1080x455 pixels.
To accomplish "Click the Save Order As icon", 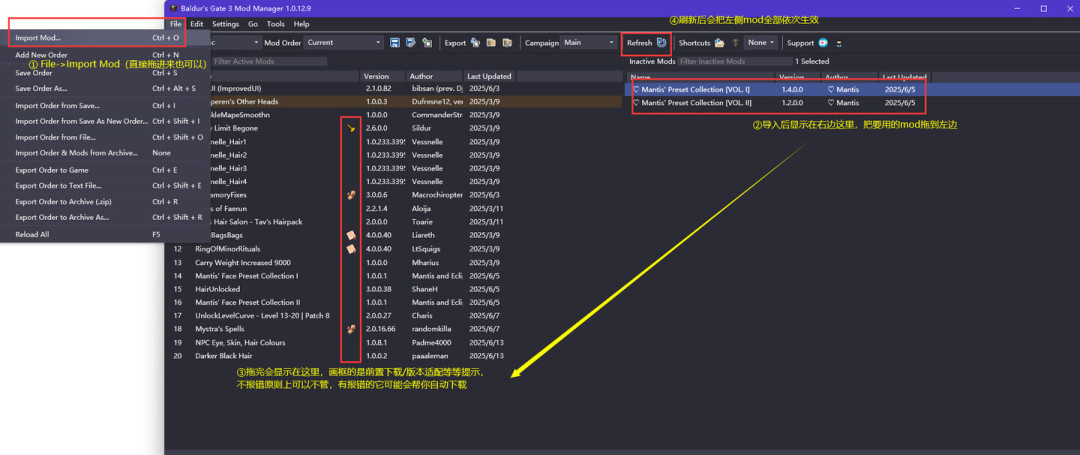I will click(x=411, y=43).
